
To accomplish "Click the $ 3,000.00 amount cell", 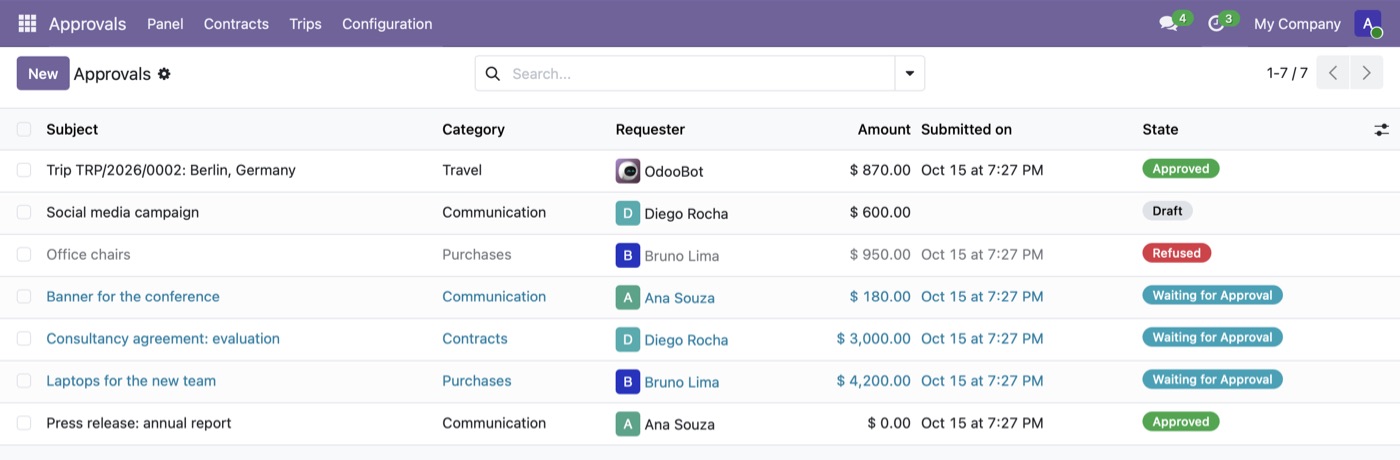I will pyautogui.click(x=874, y=338).
